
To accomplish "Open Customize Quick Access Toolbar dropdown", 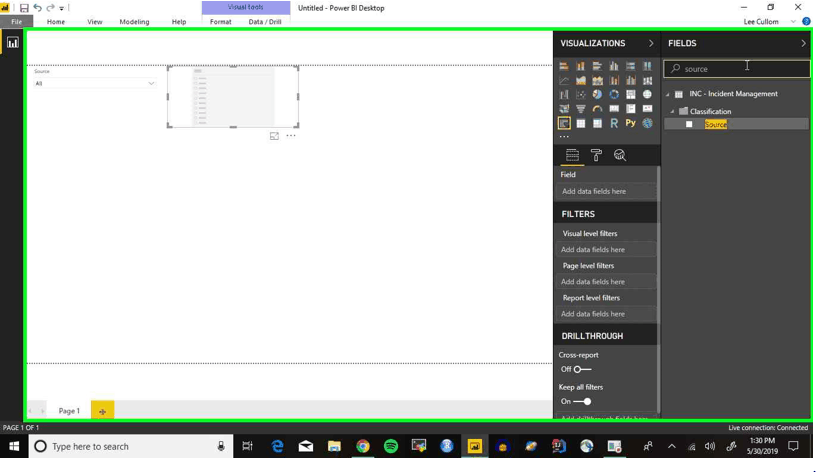I will [x=61, y=8].
